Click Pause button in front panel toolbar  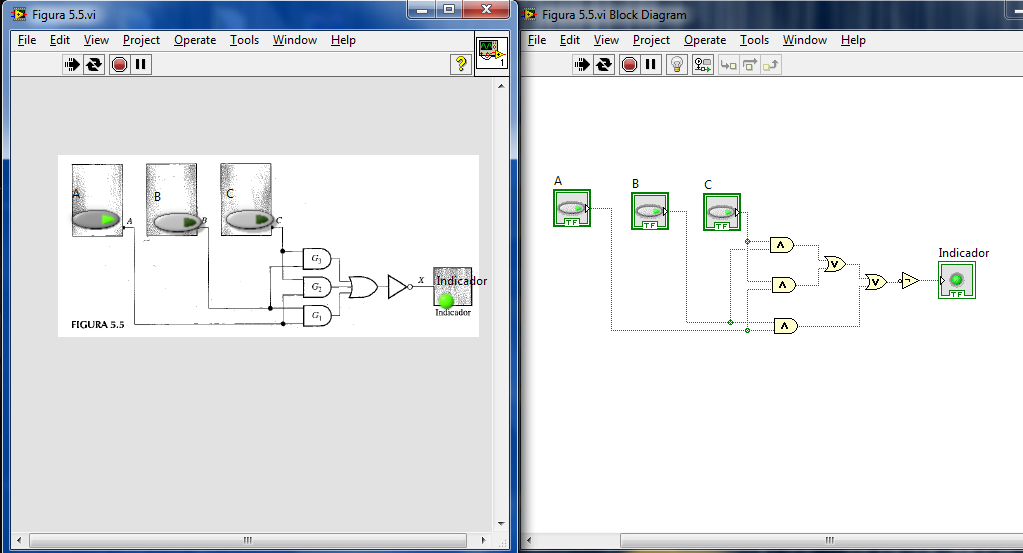pos(140,65)
